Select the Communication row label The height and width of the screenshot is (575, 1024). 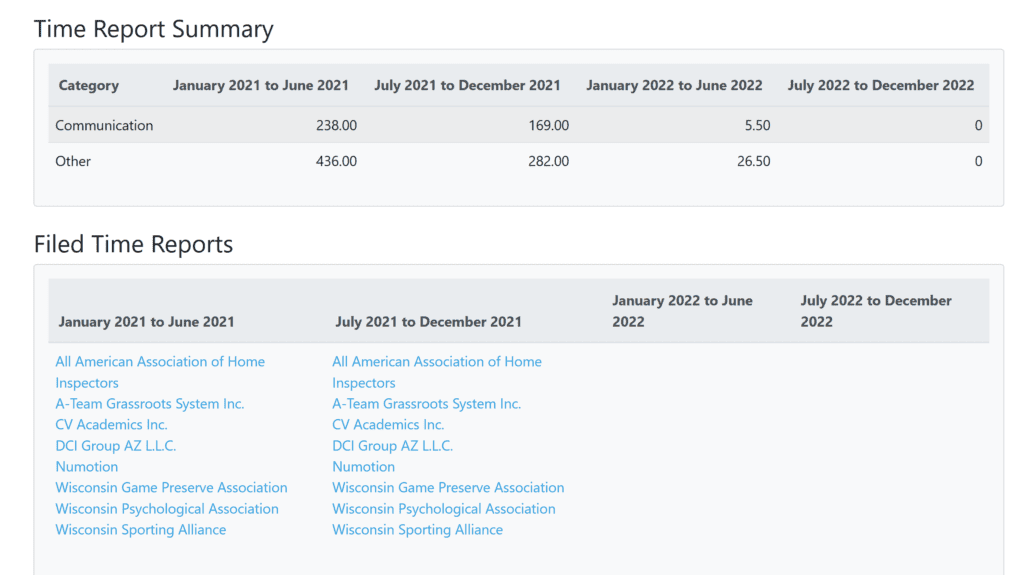click(104, 125)
